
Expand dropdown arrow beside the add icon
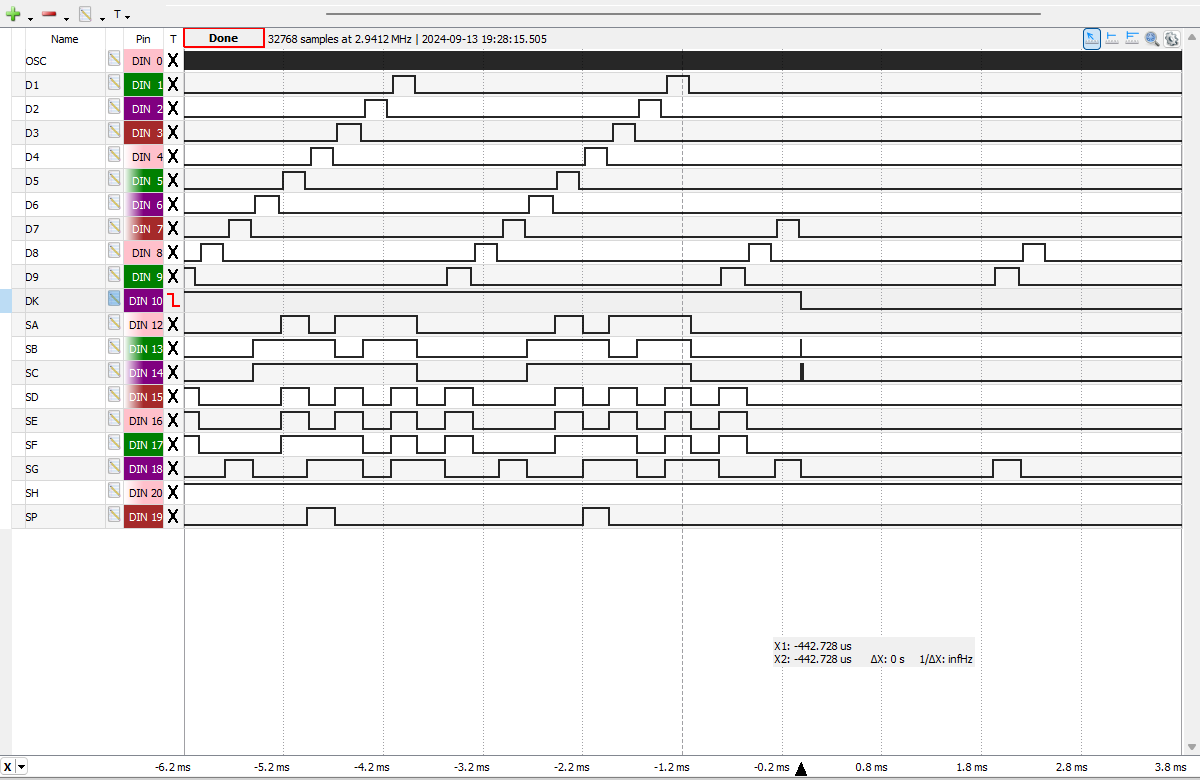30,17
